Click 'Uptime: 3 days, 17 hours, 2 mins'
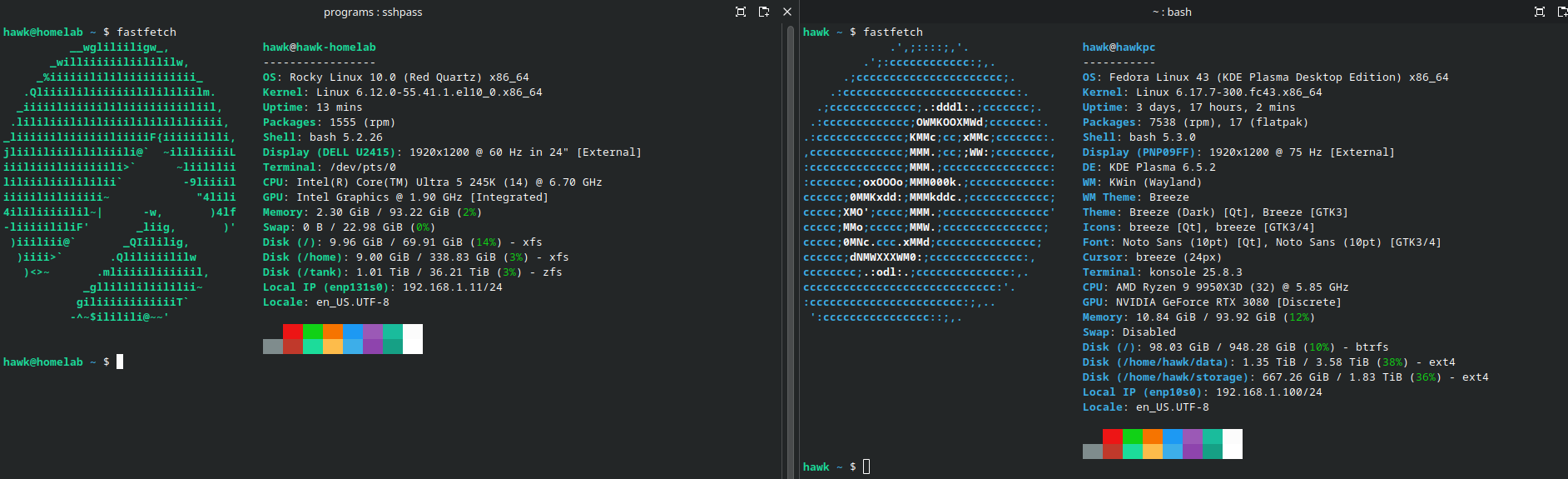Screen dimensions: 1568x479 point(1189,107)
